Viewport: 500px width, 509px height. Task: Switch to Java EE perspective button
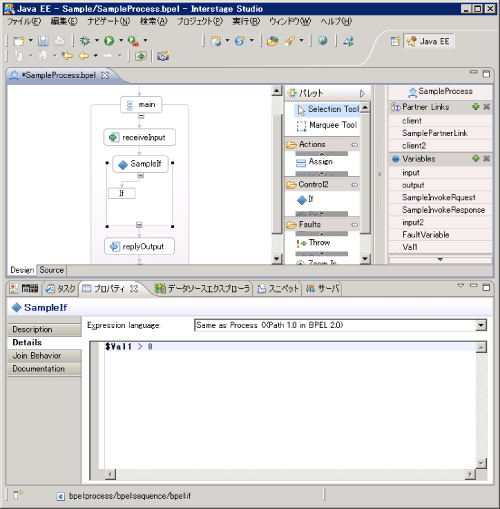click(x=429, y=41)
